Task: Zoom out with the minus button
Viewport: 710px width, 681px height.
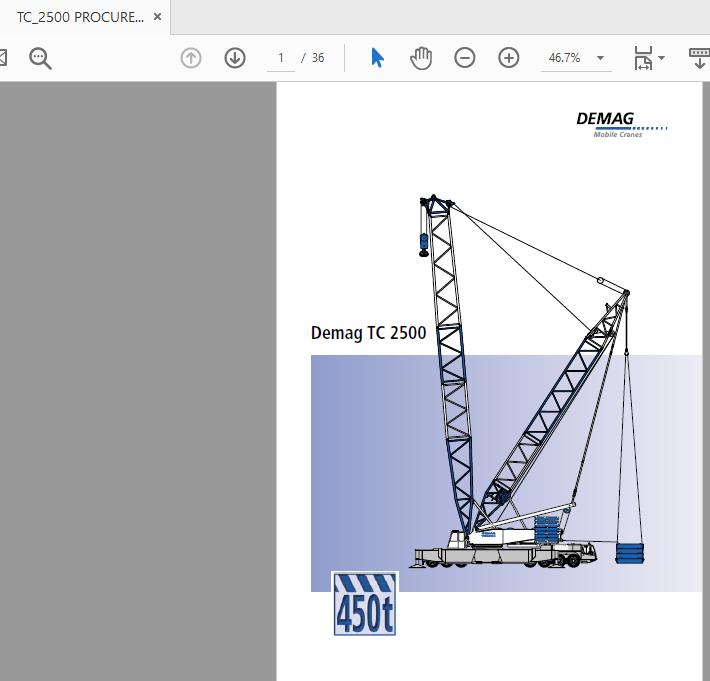Action: (x=465, y=58)
